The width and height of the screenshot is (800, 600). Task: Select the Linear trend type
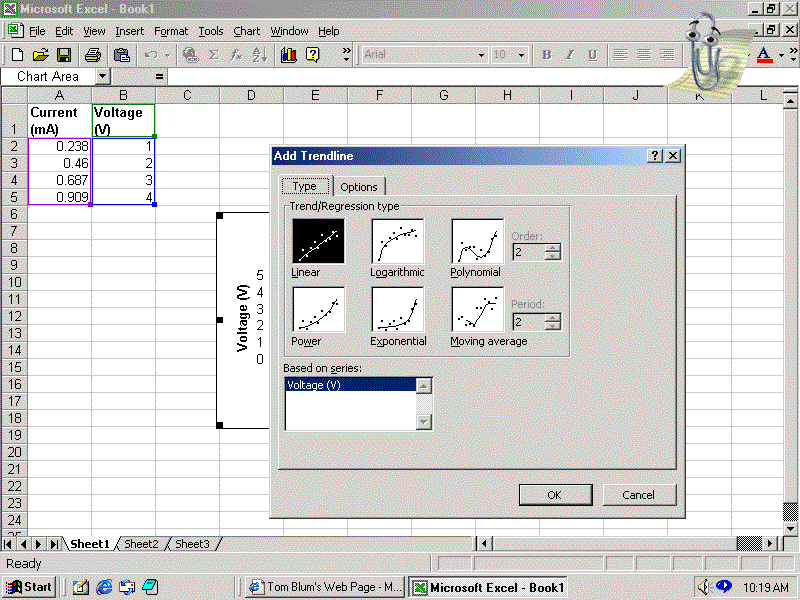318,241
